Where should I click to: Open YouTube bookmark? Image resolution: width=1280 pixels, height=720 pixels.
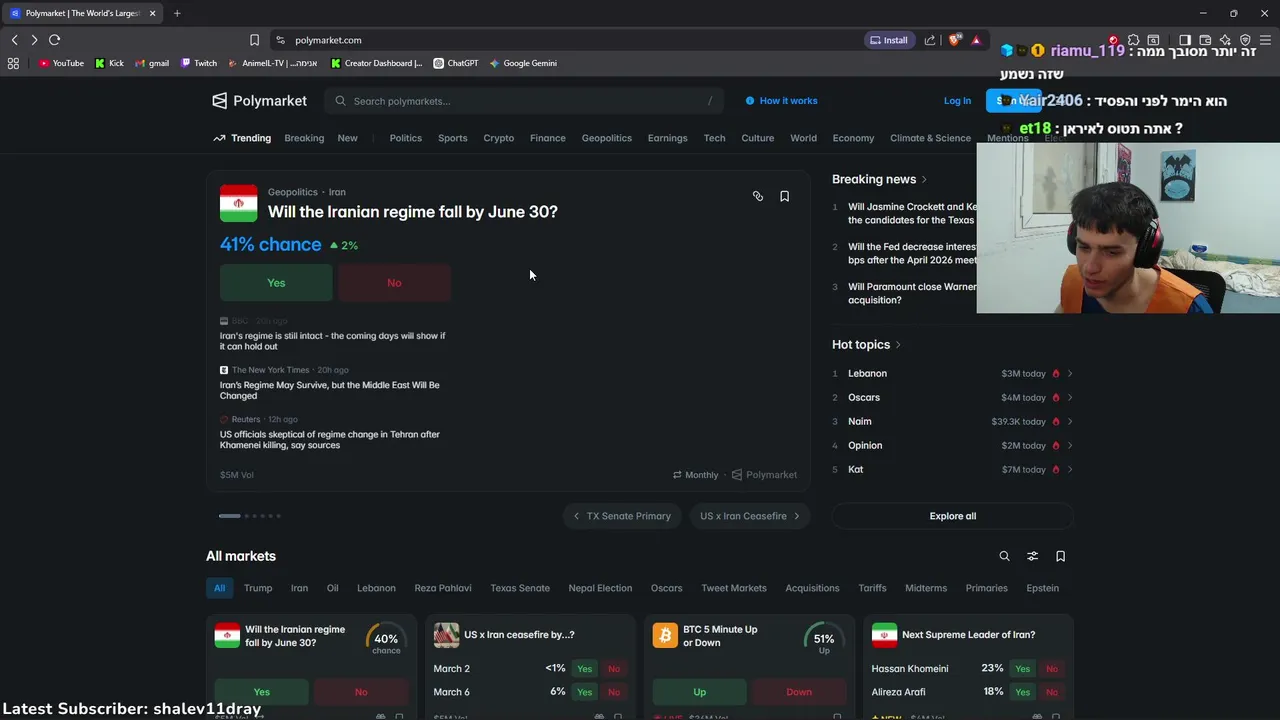61,63
